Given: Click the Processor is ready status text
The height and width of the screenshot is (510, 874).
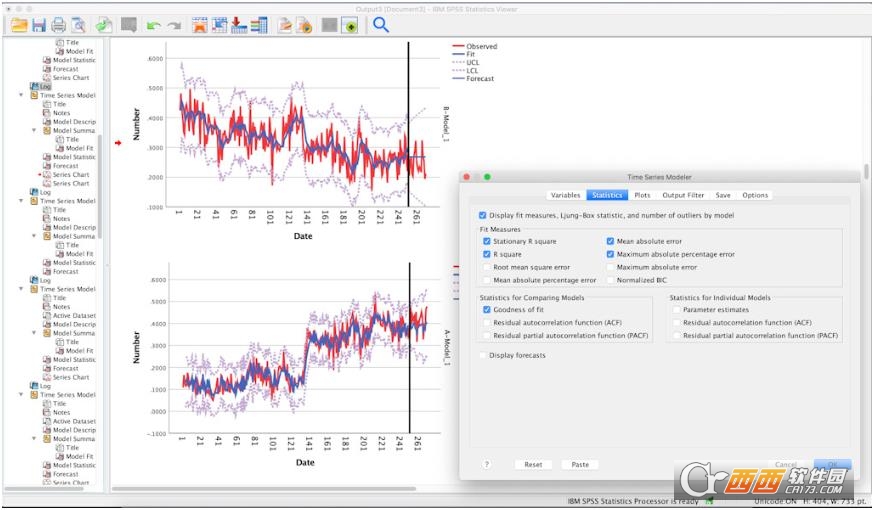Looking at the screenshot, I should click(633, 501).
